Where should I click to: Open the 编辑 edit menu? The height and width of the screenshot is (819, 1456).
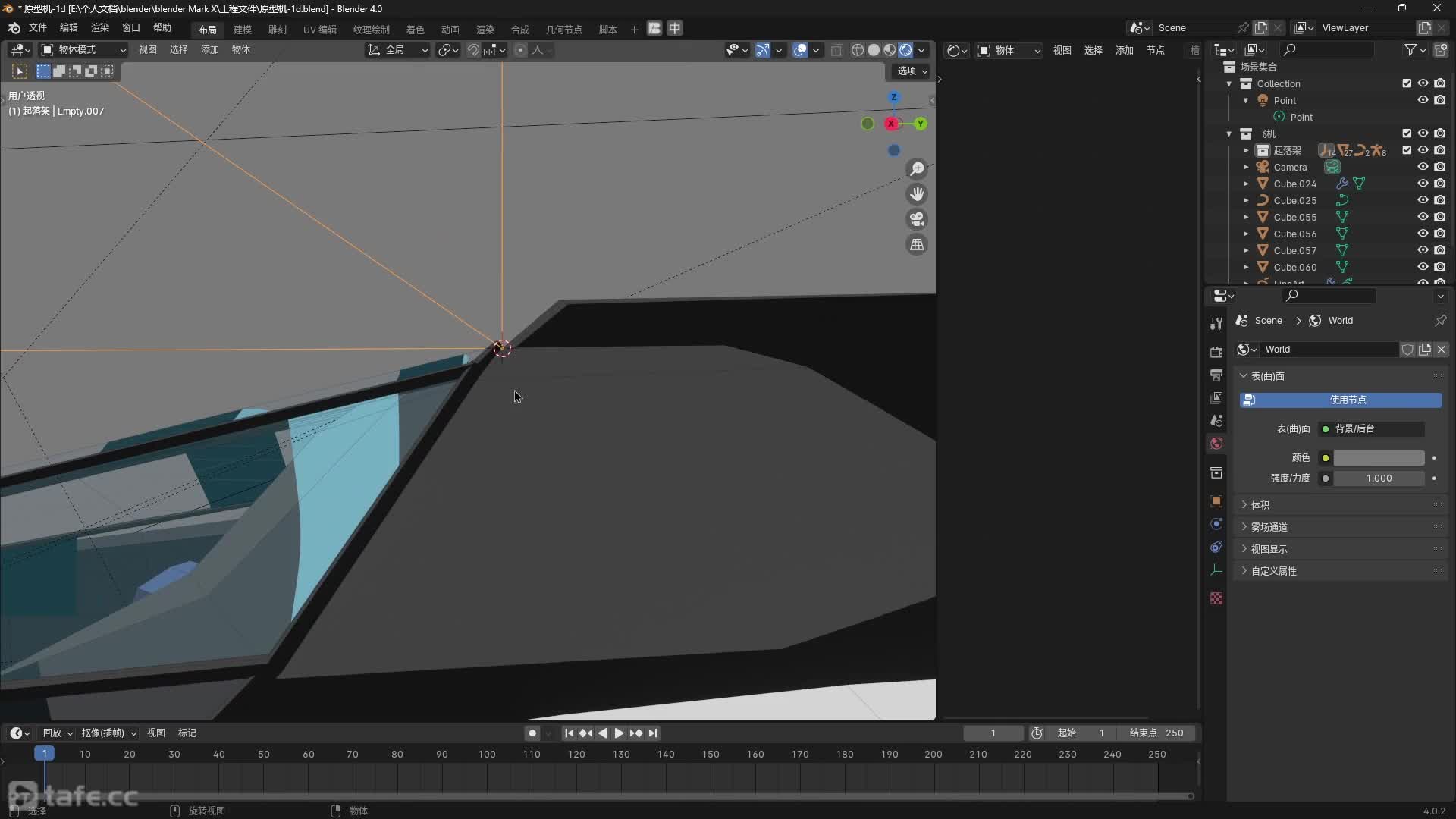tap(69, 27)
